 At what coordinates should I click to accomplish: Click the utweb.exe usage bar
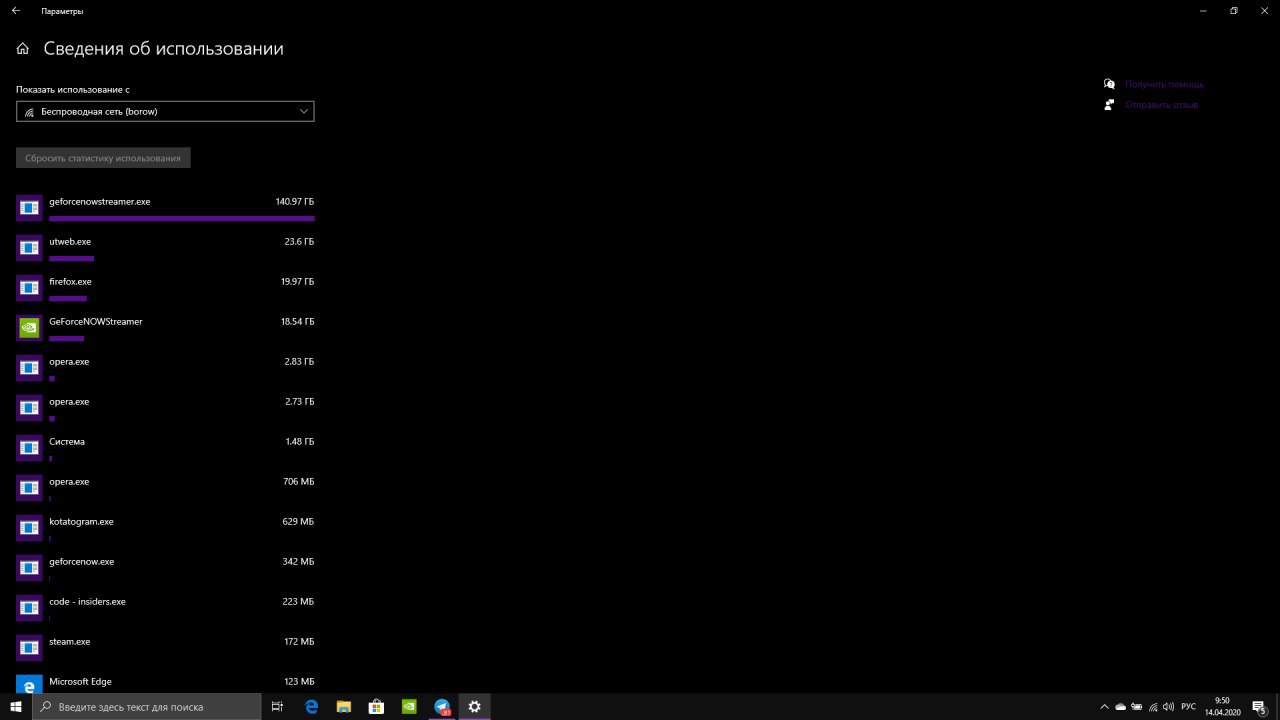pyautogui.click(x=71, y=258)
